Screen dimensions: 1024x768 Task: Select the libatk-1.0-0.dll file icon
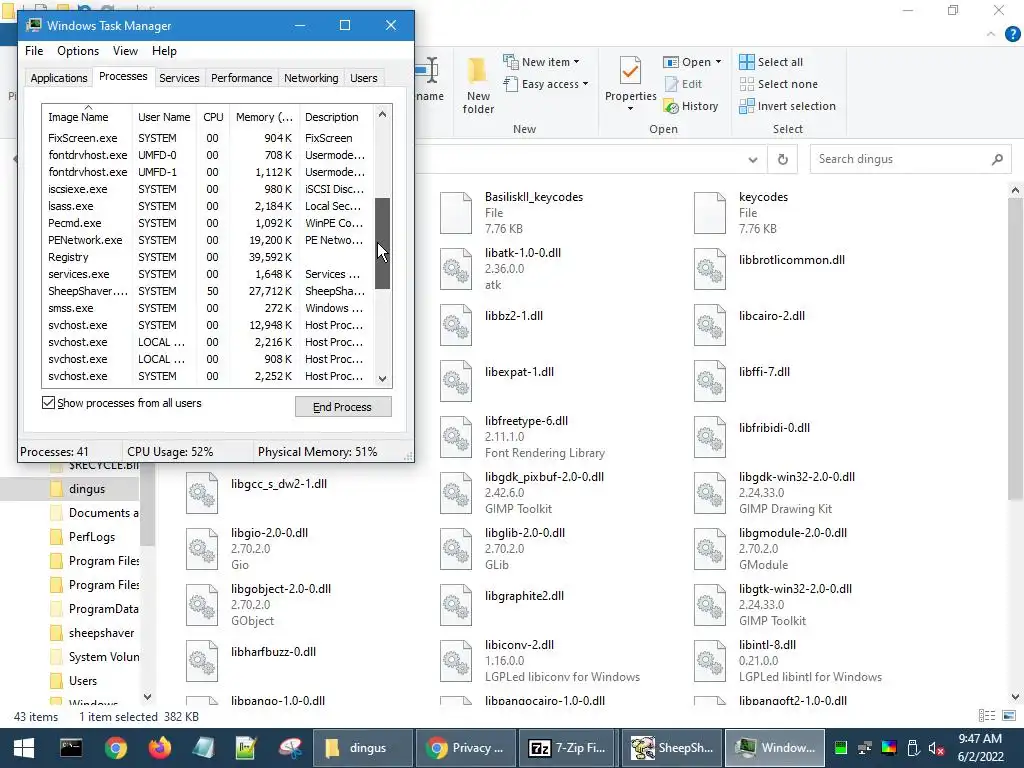pos(456,268)
